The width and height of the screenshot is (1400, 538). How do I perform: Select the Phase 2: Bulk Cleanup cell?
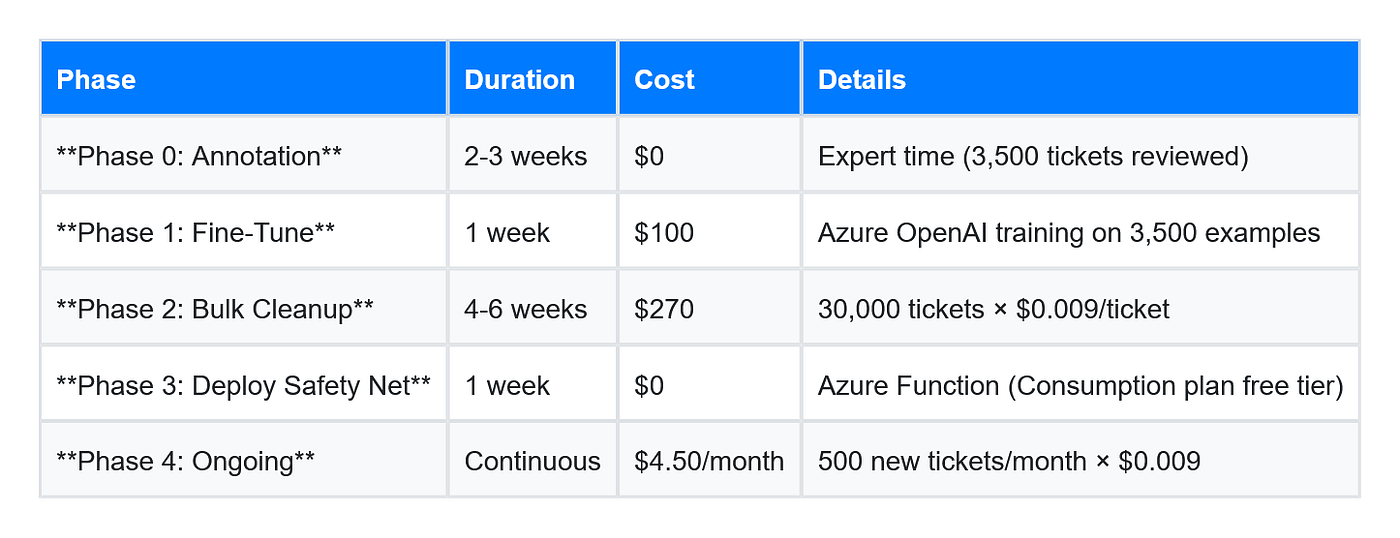pos(244,308)
